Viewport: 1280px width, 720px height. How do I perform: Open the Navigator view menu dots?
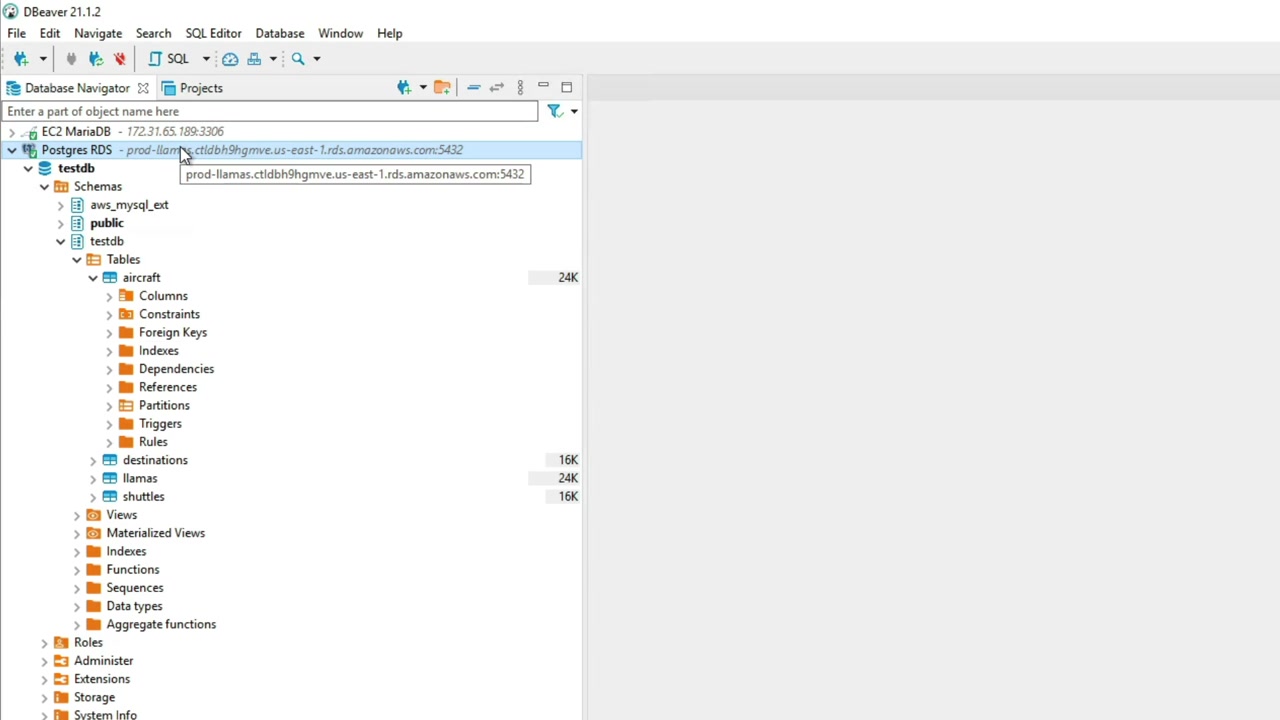[520, 88]
